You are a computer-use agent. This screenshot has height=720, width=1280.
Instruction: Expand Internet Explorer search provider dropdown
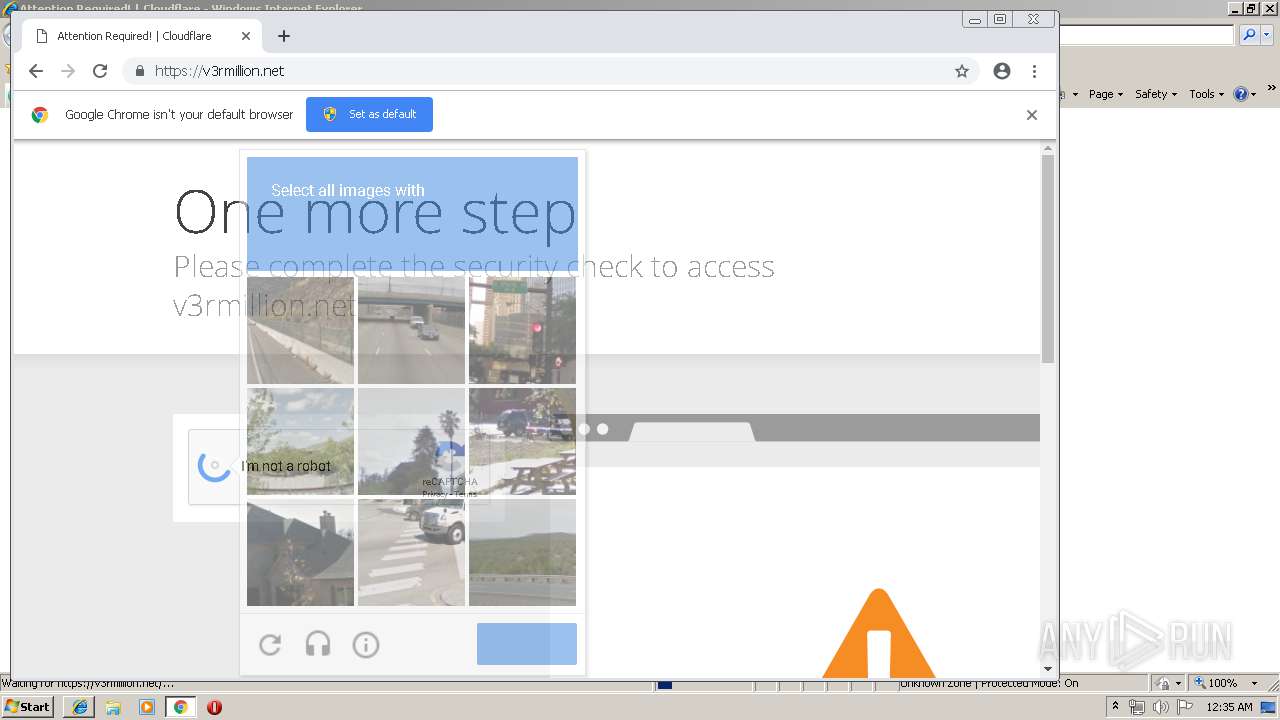pos(1267,35)
